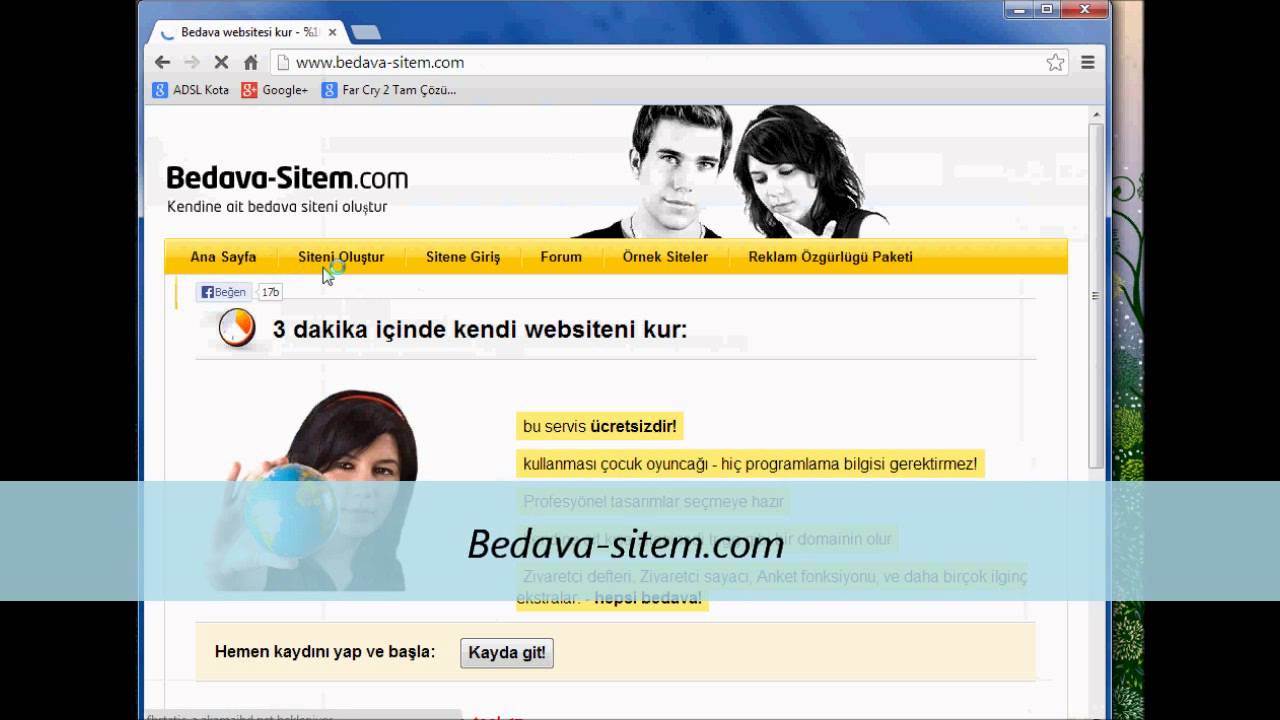Open the Örnek Siteler menu item

pyautogui.click(x=665, y=257)
